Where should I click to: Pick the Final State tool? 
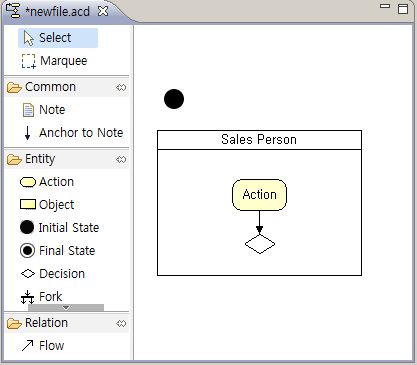[x=58, y=251]
